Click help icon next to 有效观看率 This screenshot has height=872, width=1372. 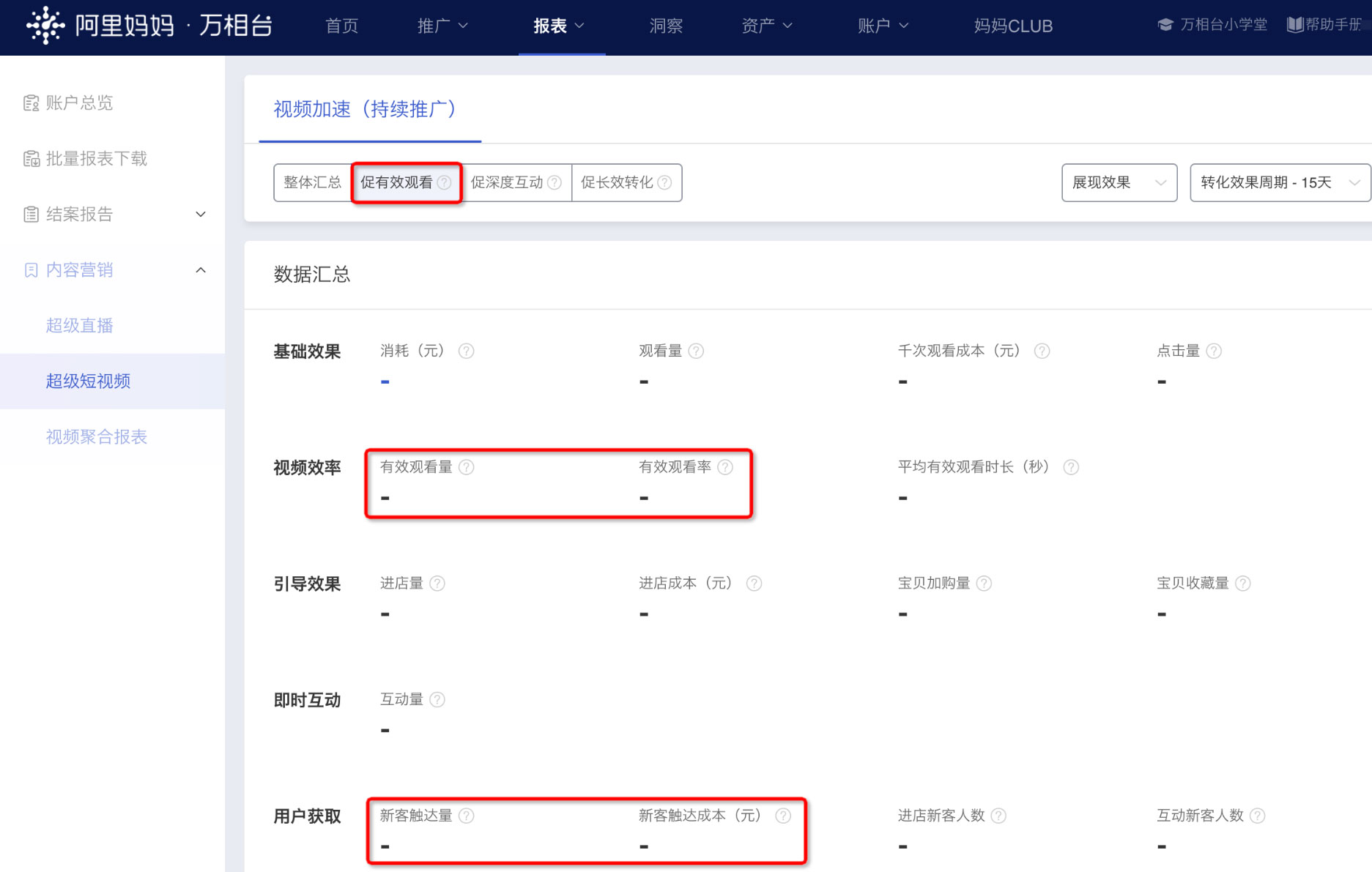point(725,467)
